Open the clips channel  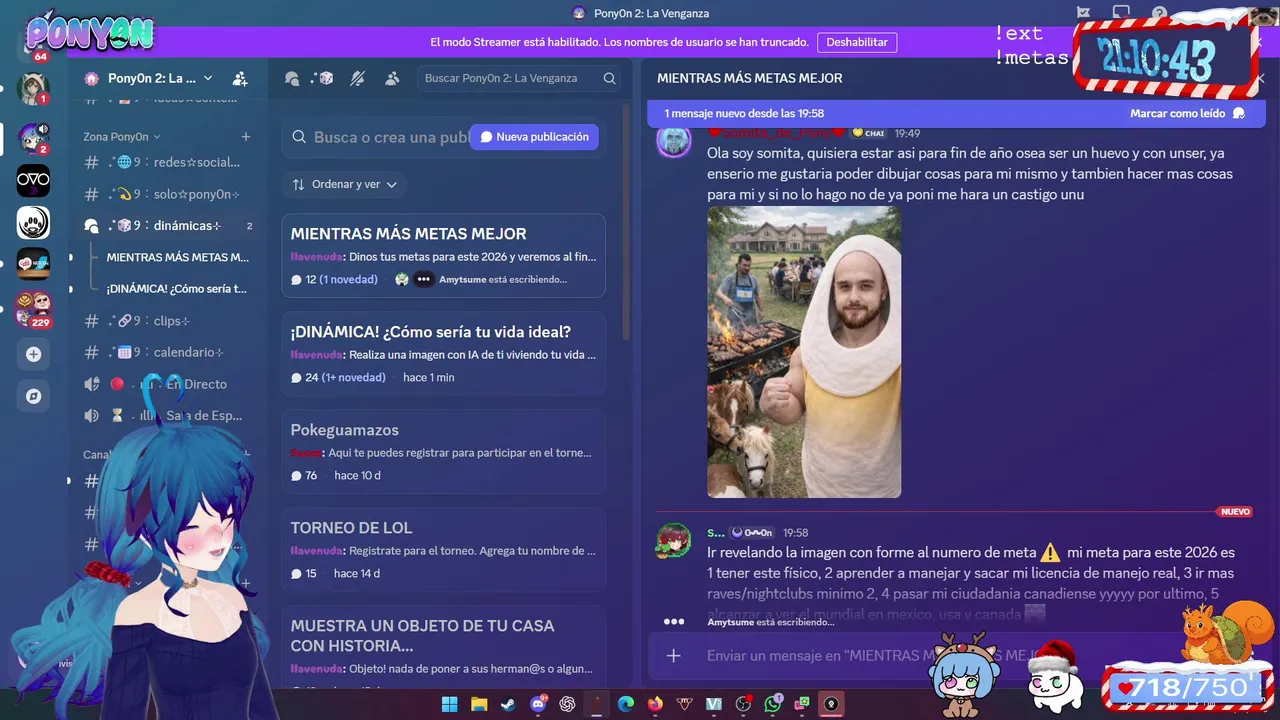(166, 321)
